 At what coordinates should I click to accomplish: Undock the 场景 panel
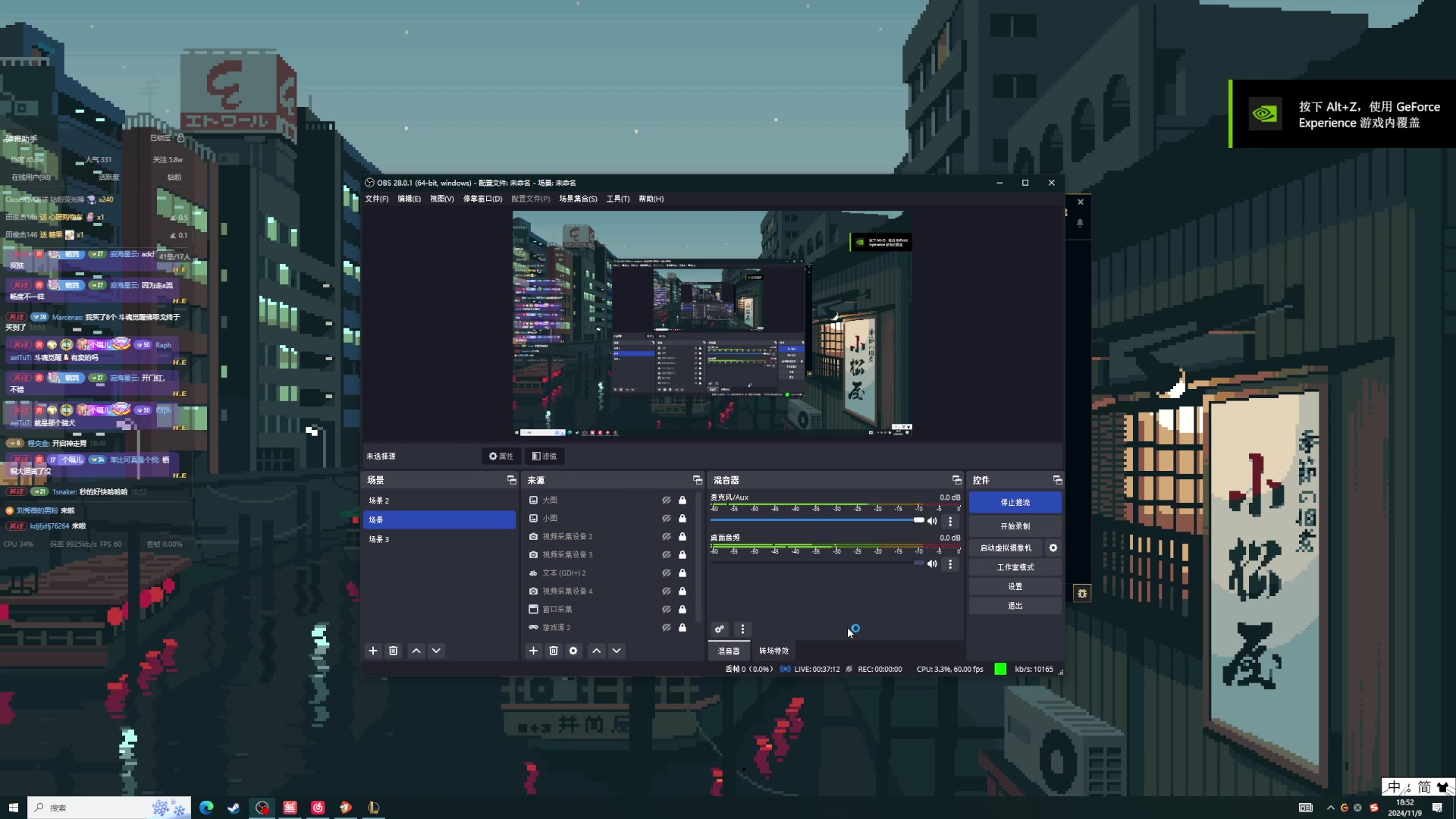(511, 480)
